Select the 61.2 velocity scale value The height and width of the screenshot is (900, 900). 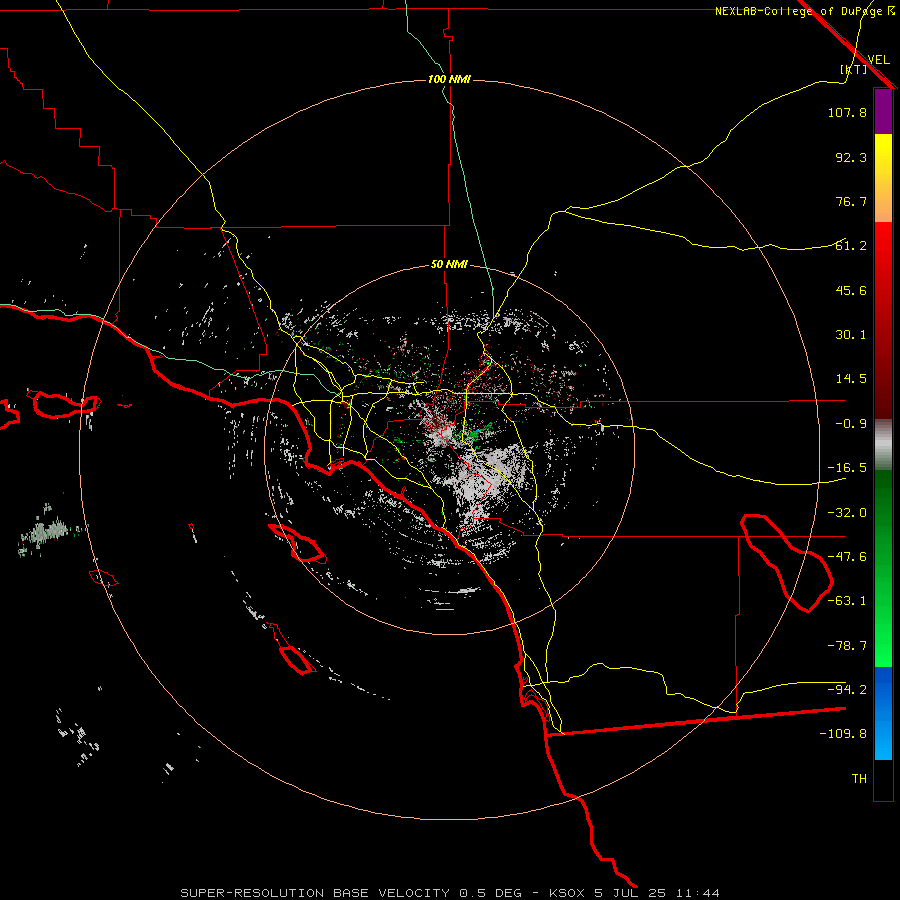coord(851,246)
